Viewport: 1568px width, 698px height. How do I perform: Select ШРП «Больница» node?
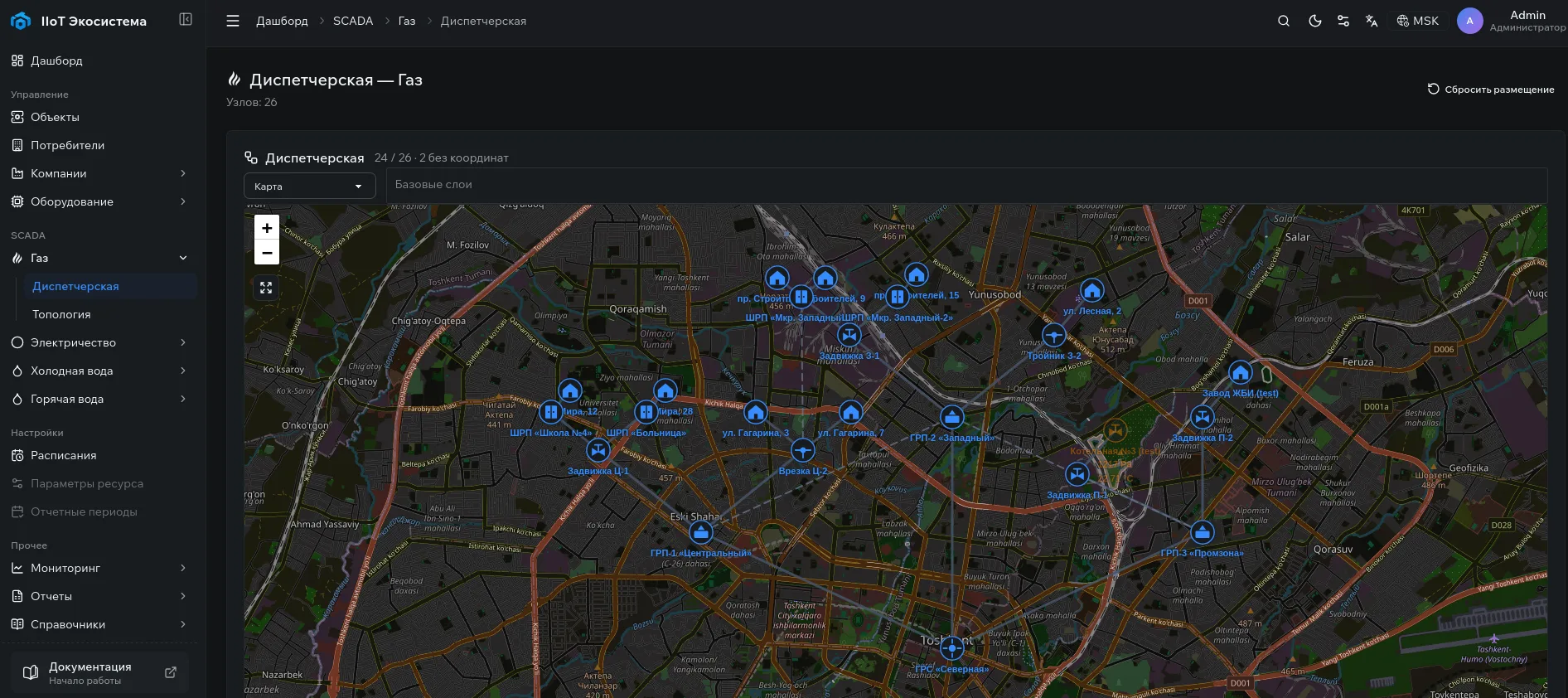pyautogui.click(x=646, y=412)
